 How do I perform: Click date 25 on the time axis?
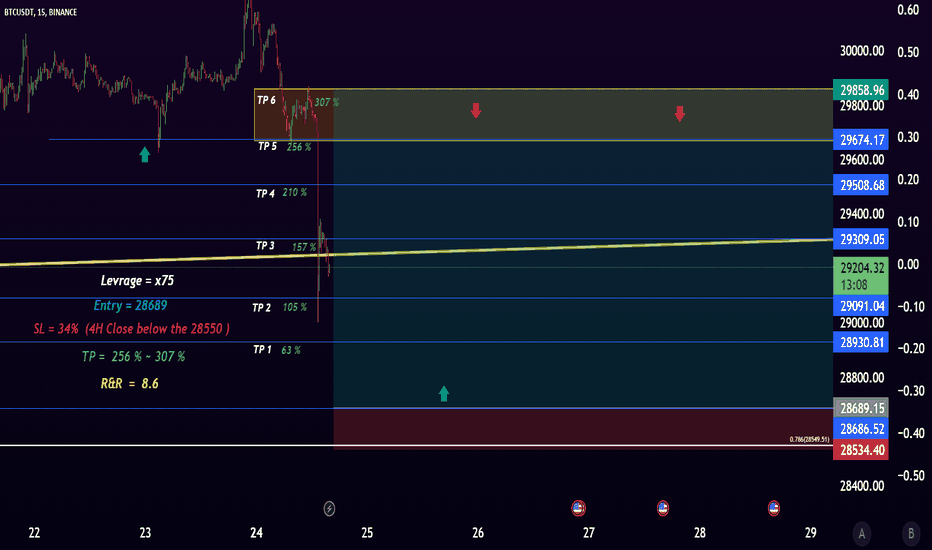coord(367,533)
